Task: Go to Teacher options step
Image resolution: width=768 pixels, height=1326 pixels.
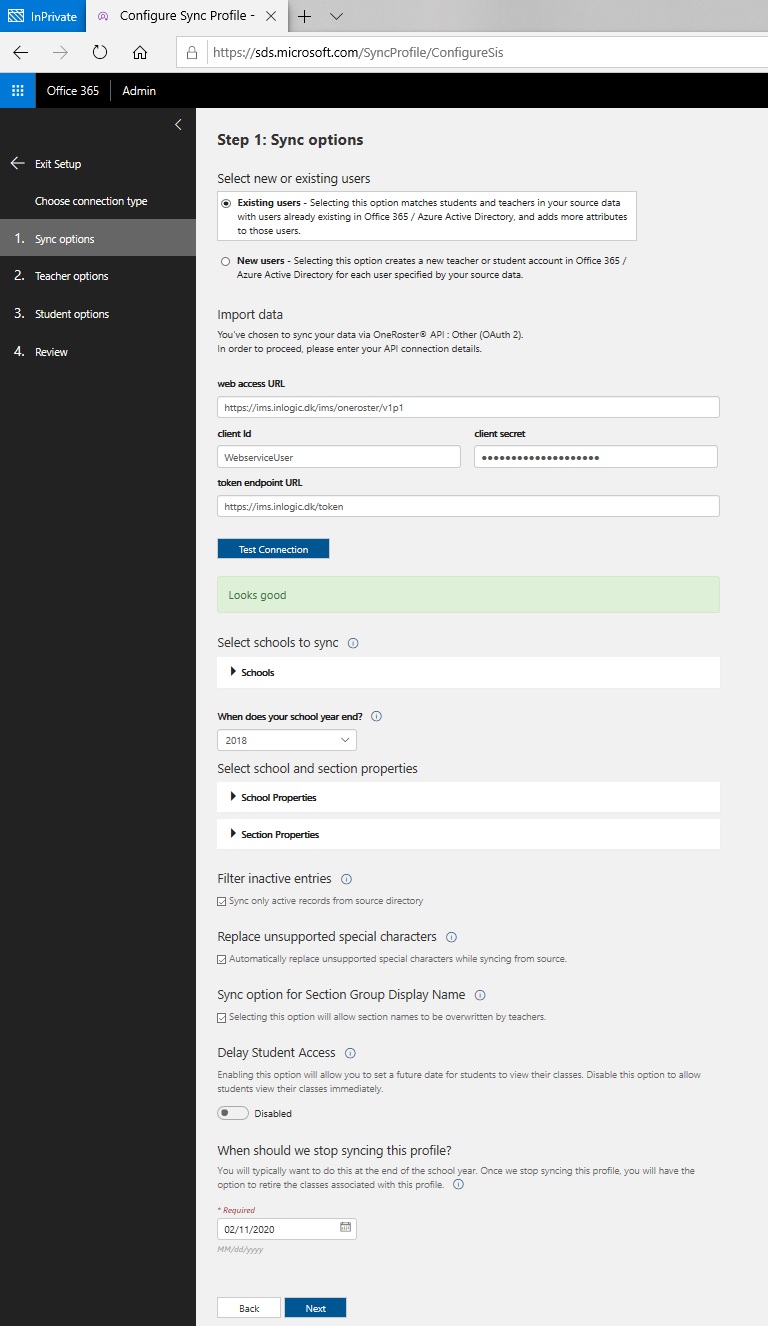Action: pyautogui.click(x=71, y=276)
